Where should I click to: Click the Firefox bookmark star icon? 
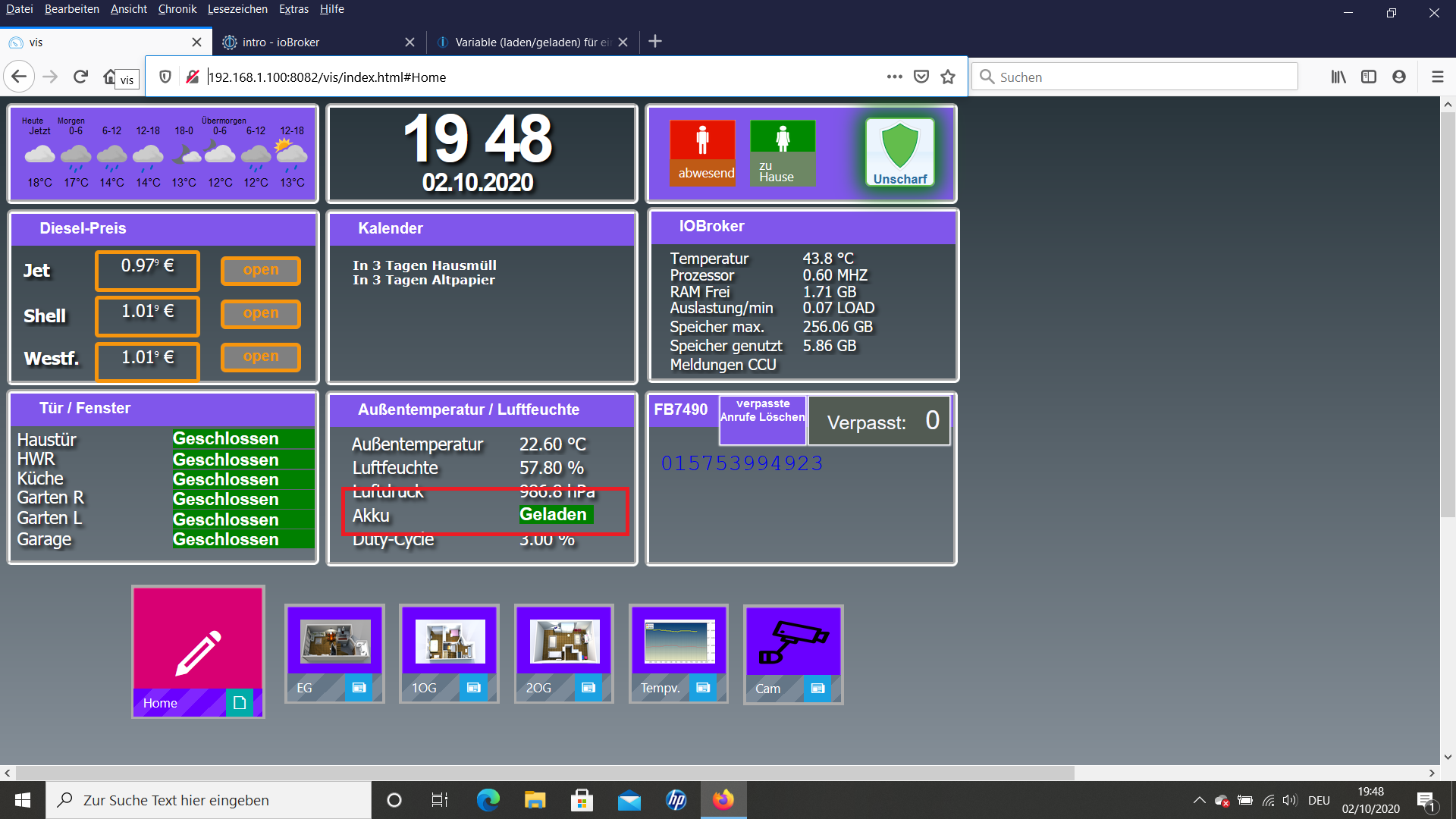[x=948, y=77]
